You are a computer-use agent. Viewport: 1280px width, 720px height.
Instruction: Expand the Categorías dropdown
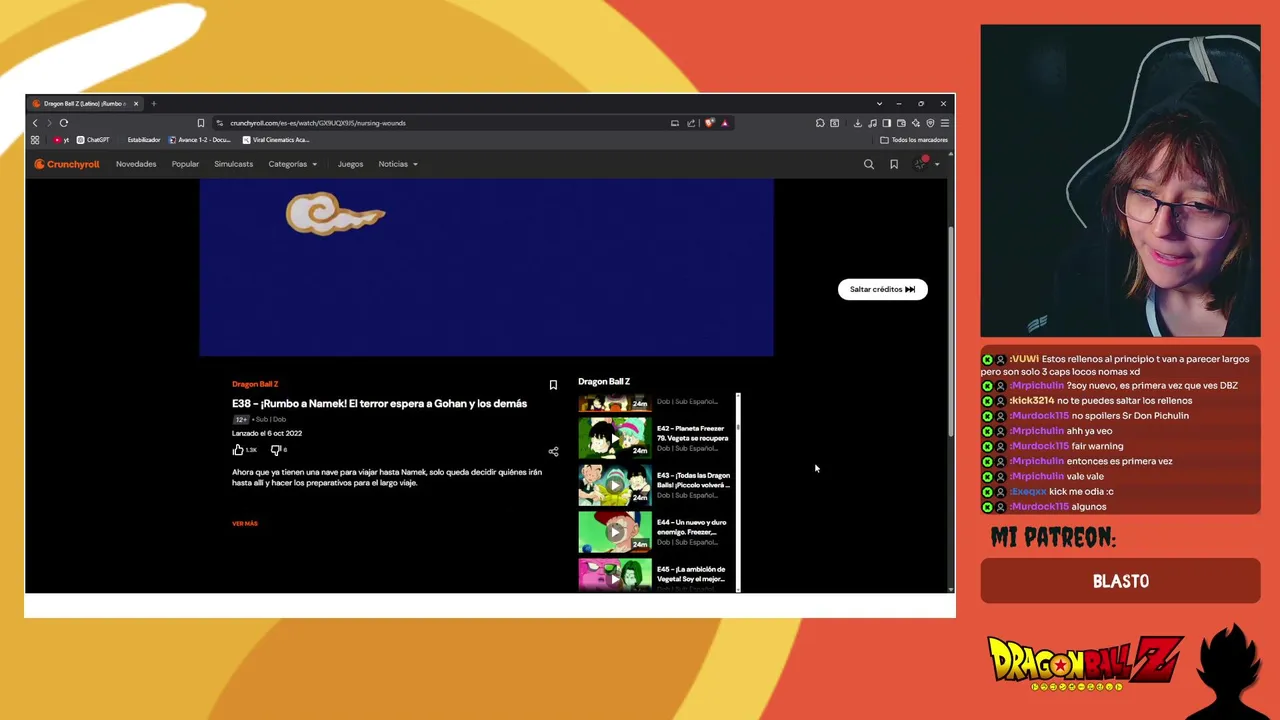pos(292,164)
